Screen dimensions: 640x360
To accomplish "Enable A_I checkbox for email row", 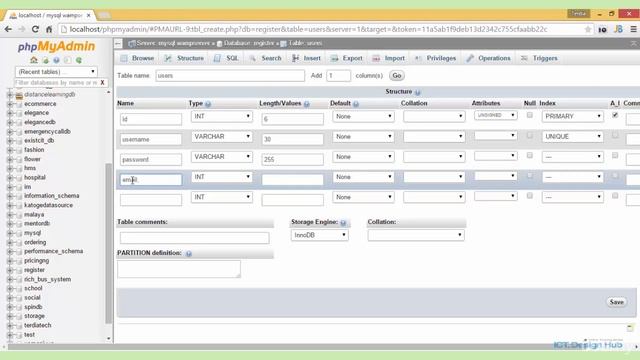I will pyautogui.click(x=615, y=176).
